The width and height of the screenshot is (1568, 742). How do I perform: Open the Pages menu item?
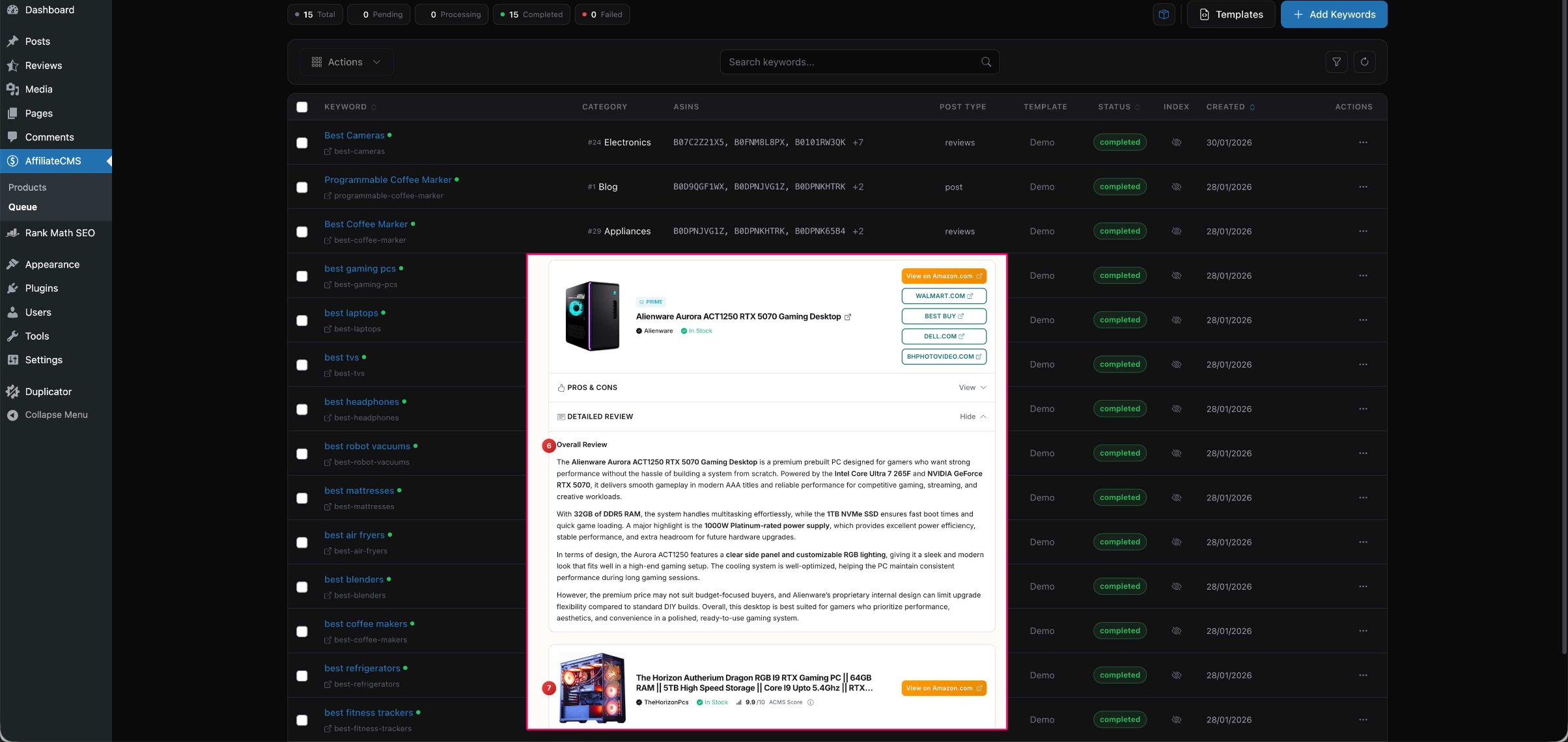click(x=39, y=113)
